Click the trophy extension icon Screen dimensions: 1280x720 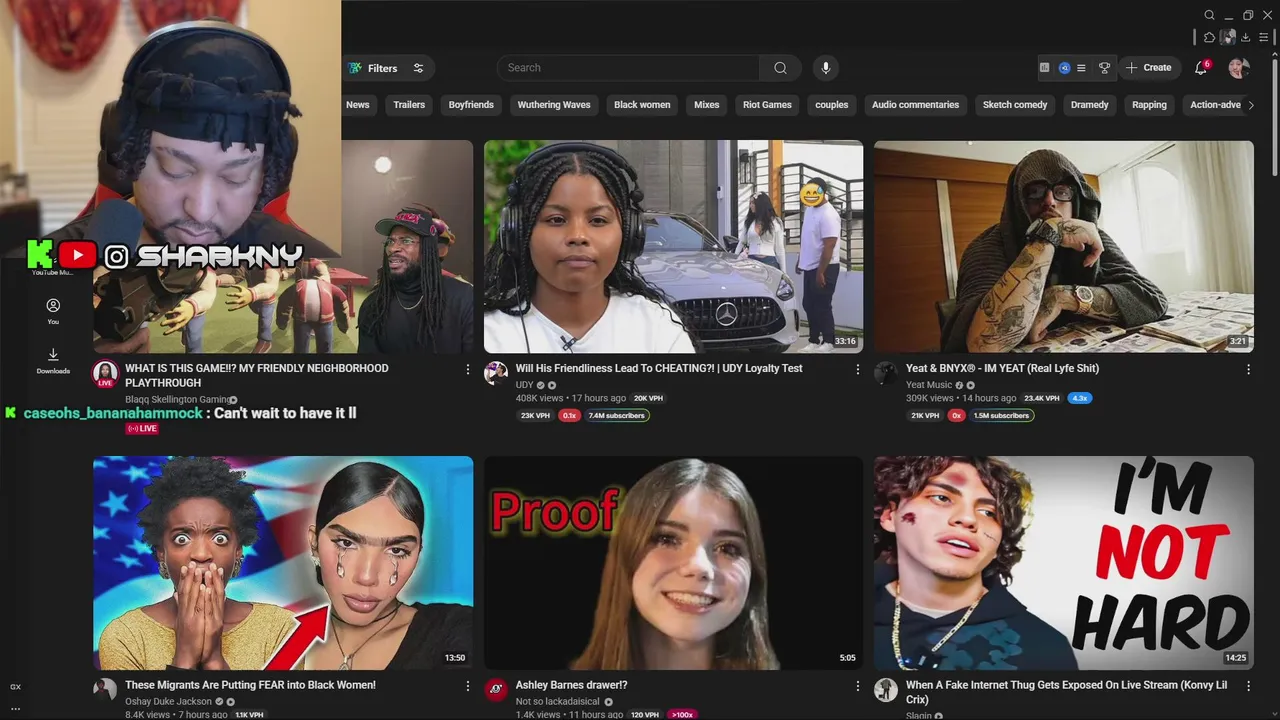coord(1104,68)
